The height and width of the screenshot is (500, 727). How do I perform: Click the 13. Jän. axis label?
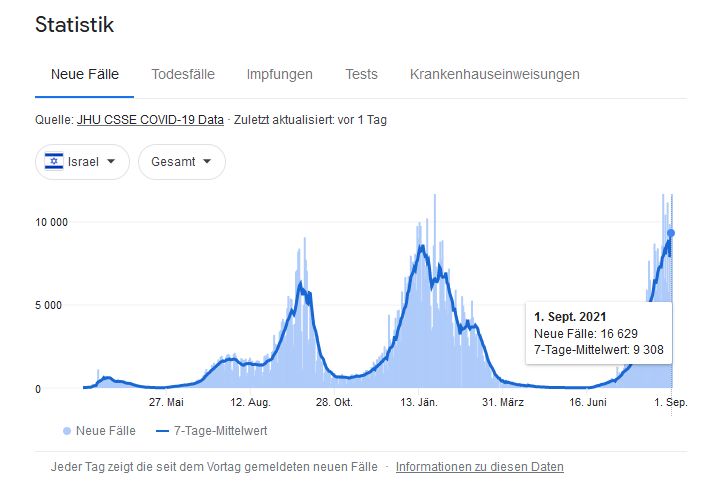click(x=421, y=403)
